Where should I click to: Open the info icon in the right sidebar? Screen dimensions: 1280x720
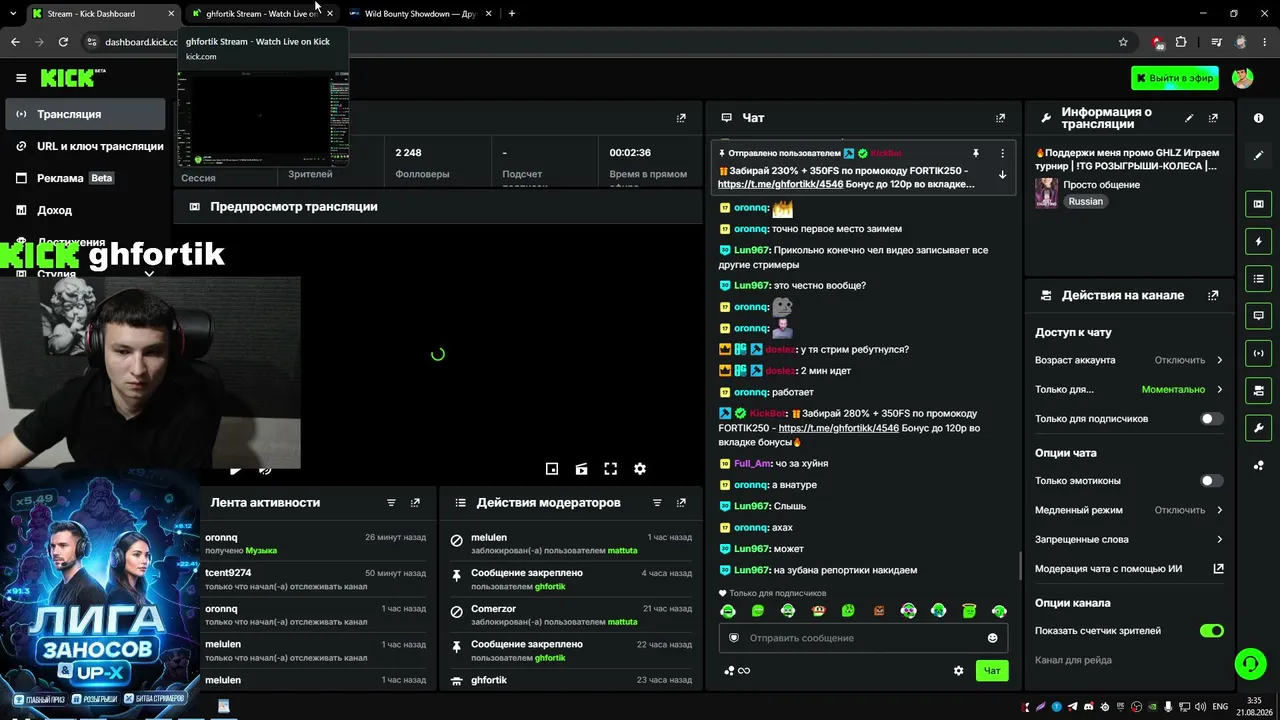point(1259,118)
